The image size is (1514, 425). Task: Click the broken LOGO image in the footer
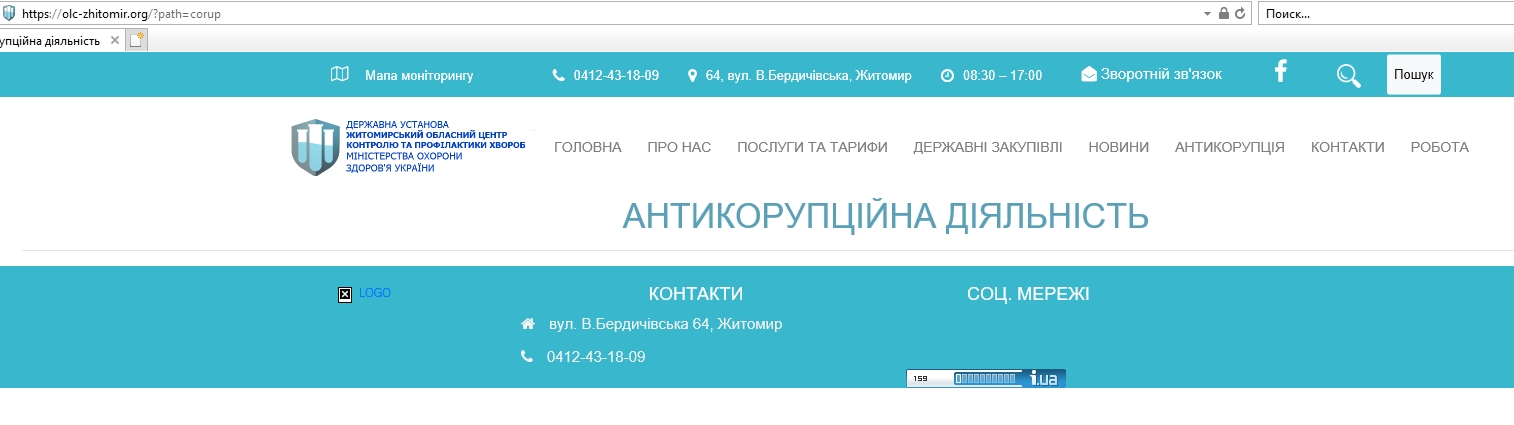point(345,294)
